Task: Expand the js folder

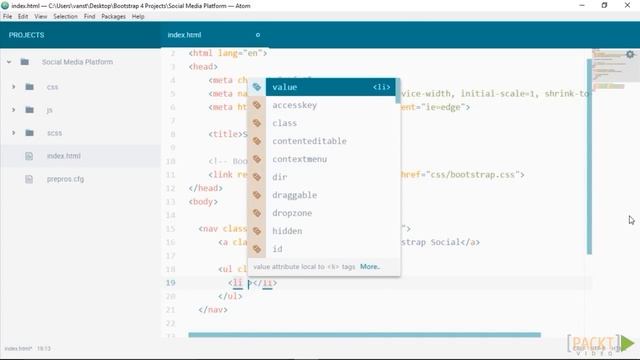Action: [x=13, y=110]
